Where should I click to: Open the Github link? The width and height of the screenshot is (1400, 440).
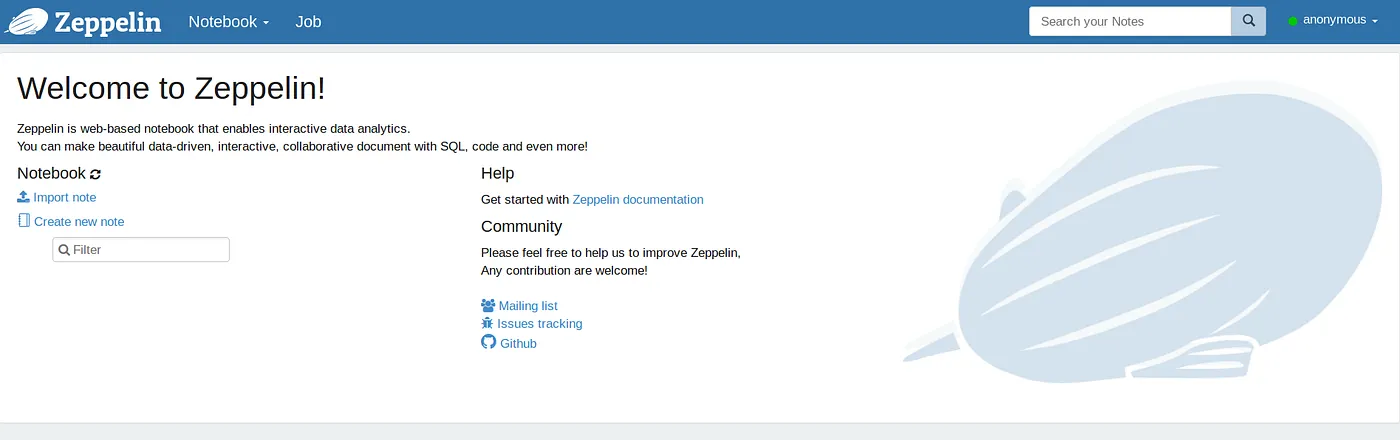(518, 343)
